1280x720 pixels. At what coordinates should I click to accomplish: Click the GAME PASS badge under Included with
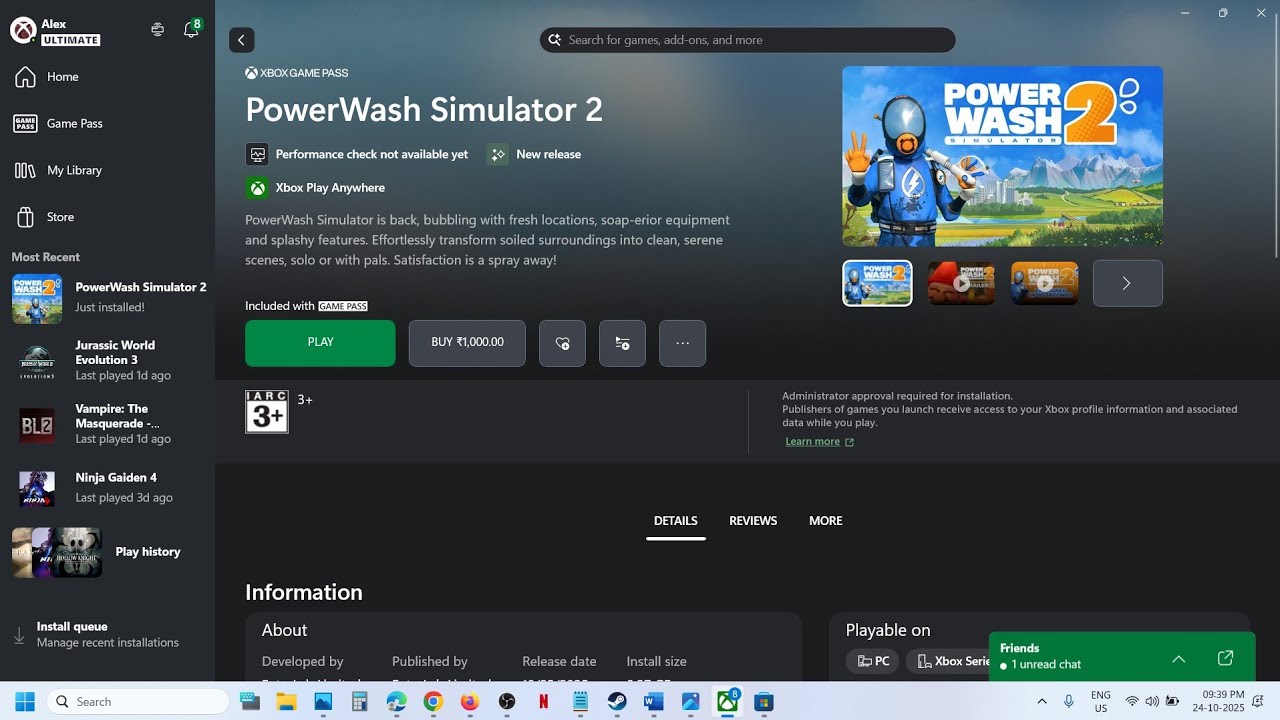[x=343, y=306]
